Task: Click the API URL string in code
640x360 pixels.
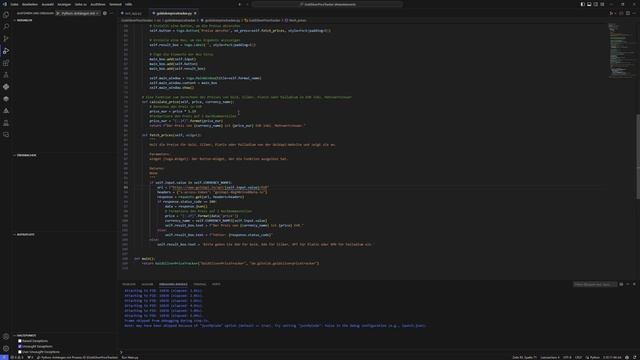Action: pyautogui.click(x=220, y=187)
